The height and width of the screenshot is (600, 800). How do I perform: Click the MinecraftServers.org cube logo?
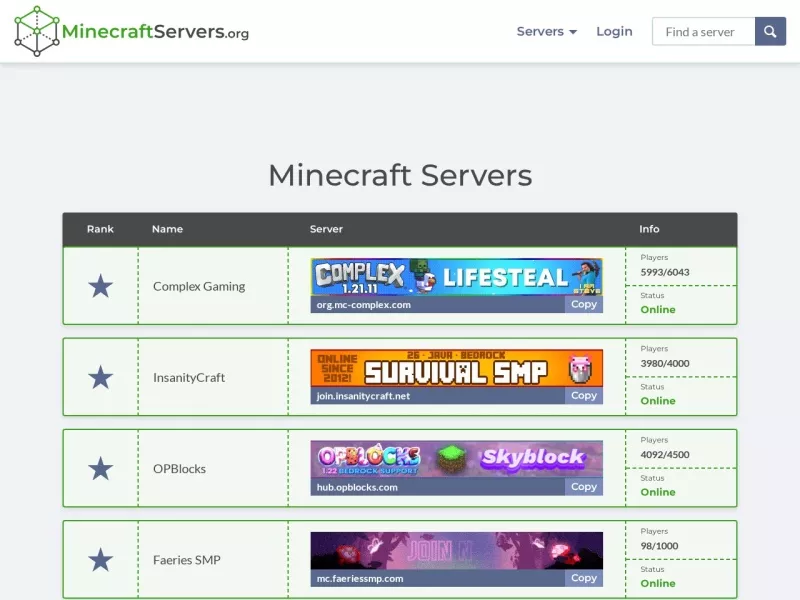click(37, 31)
